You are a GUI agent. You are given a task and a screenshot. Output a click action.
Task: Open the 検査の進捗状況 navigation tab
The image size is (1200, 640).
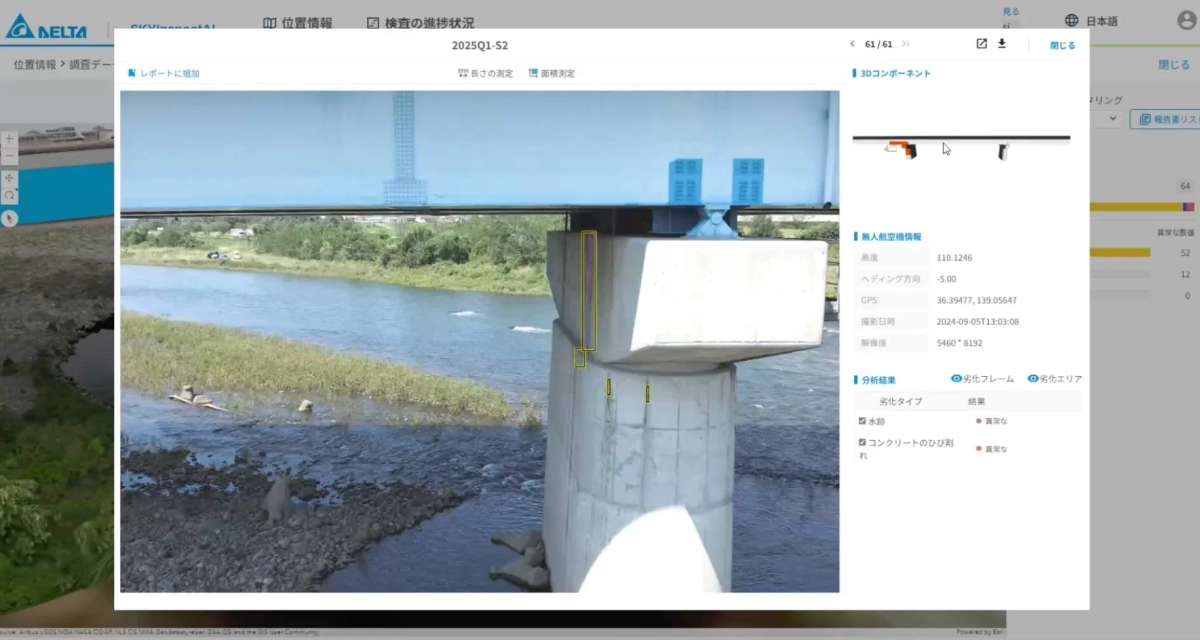[x=420, y=22]
